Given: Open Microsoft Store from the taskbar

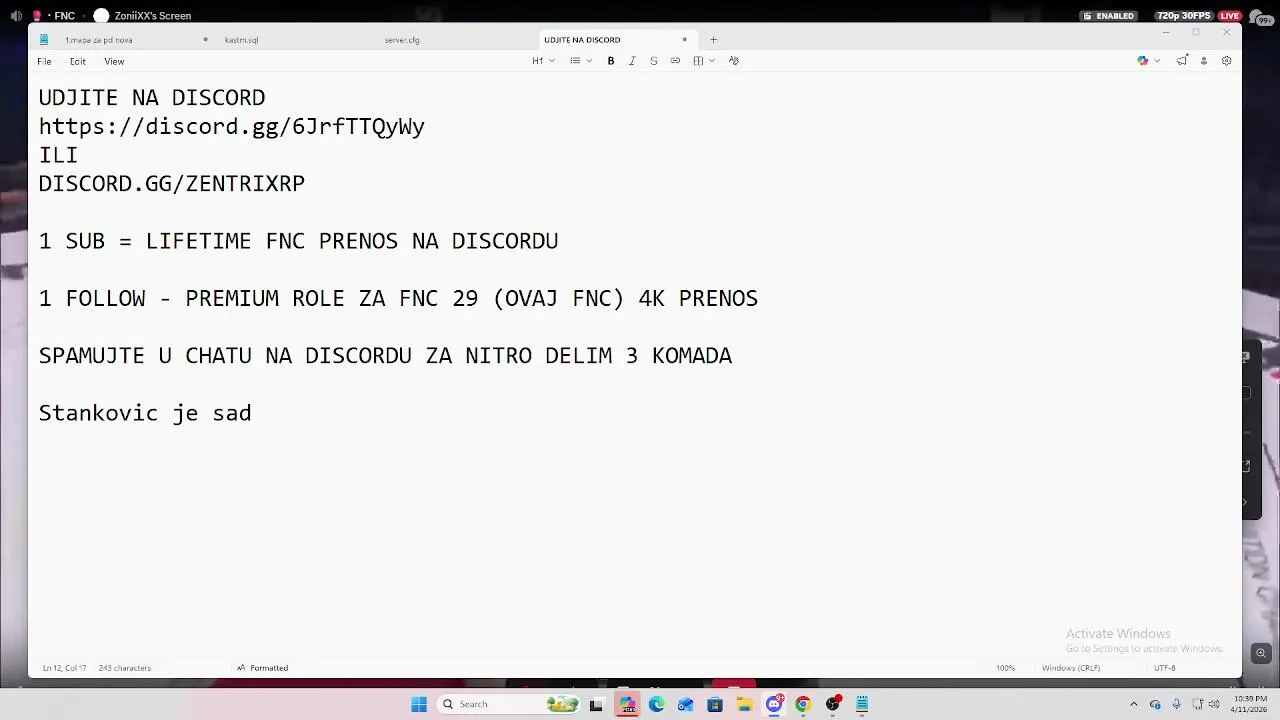Looking at the screenshot, I should pyautogui.click(x=715, y=704).
